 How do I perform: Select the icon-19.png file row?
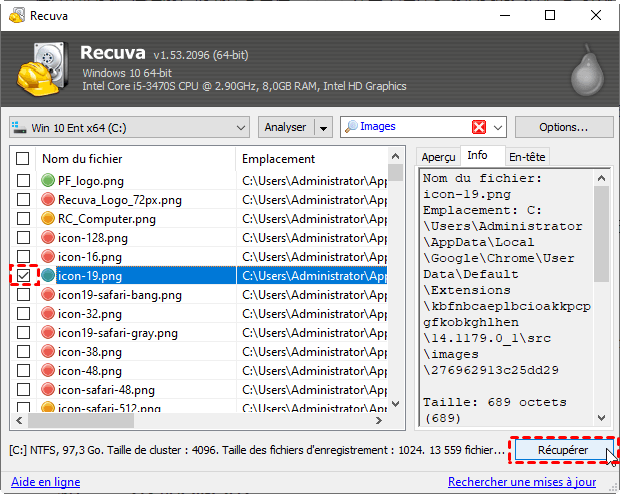198,276
